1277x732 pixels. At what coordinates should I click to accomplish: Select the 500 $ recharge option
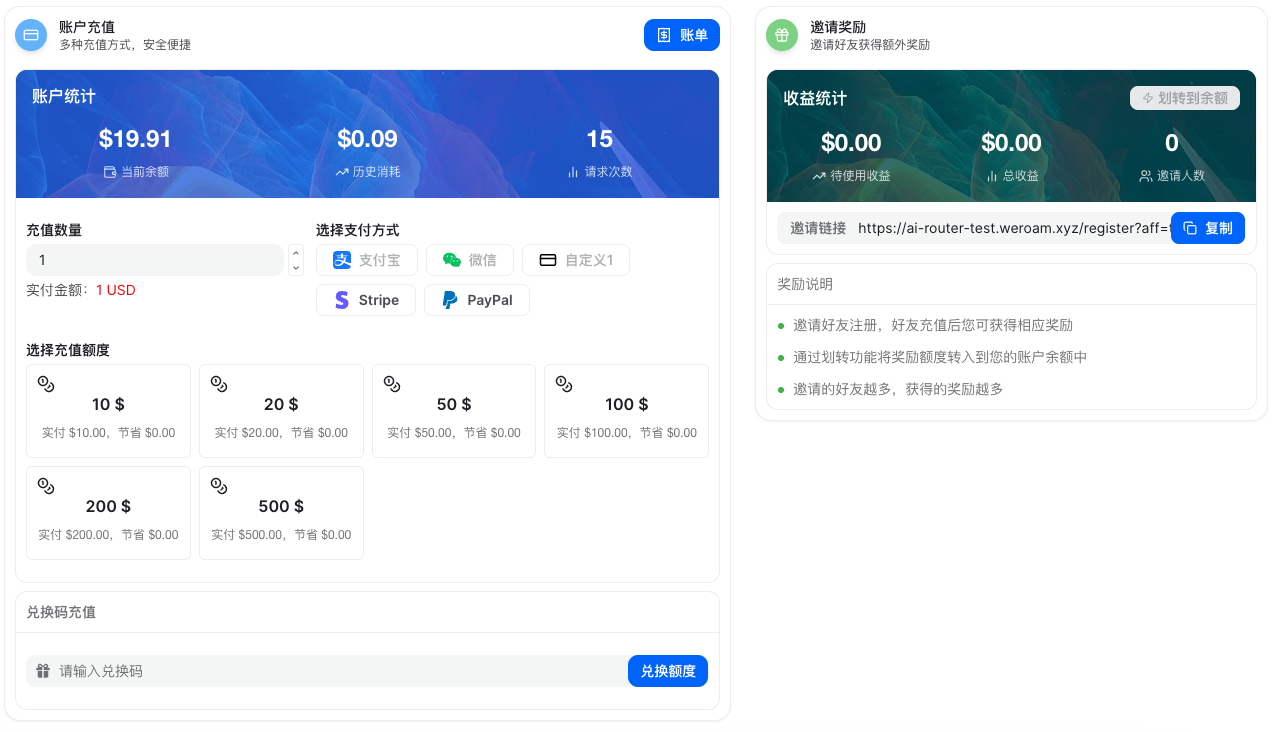click(281, 513)
